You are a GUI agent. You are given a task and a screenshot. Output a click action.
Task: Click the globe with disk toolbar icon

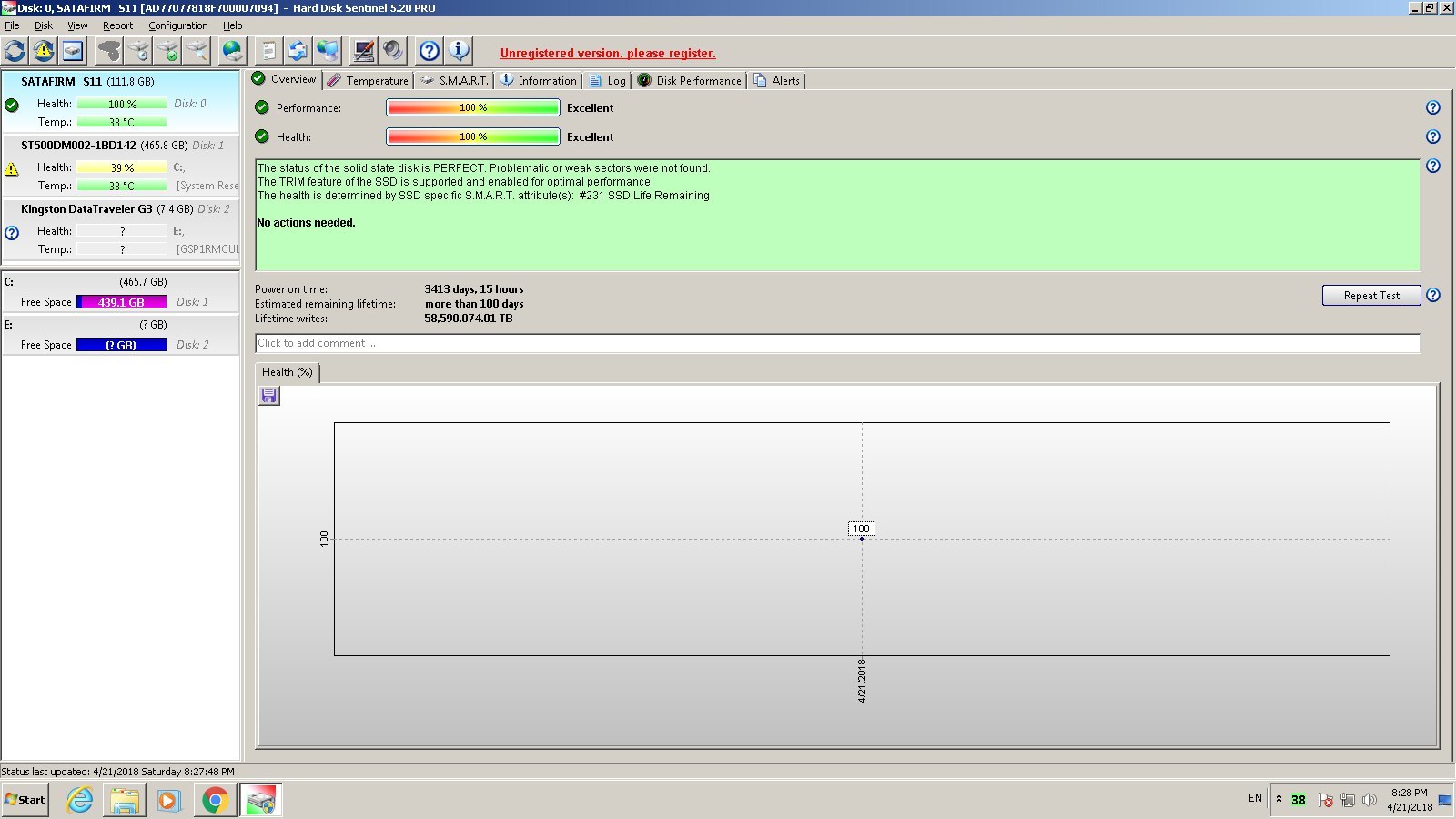click(x=233, y=51)
